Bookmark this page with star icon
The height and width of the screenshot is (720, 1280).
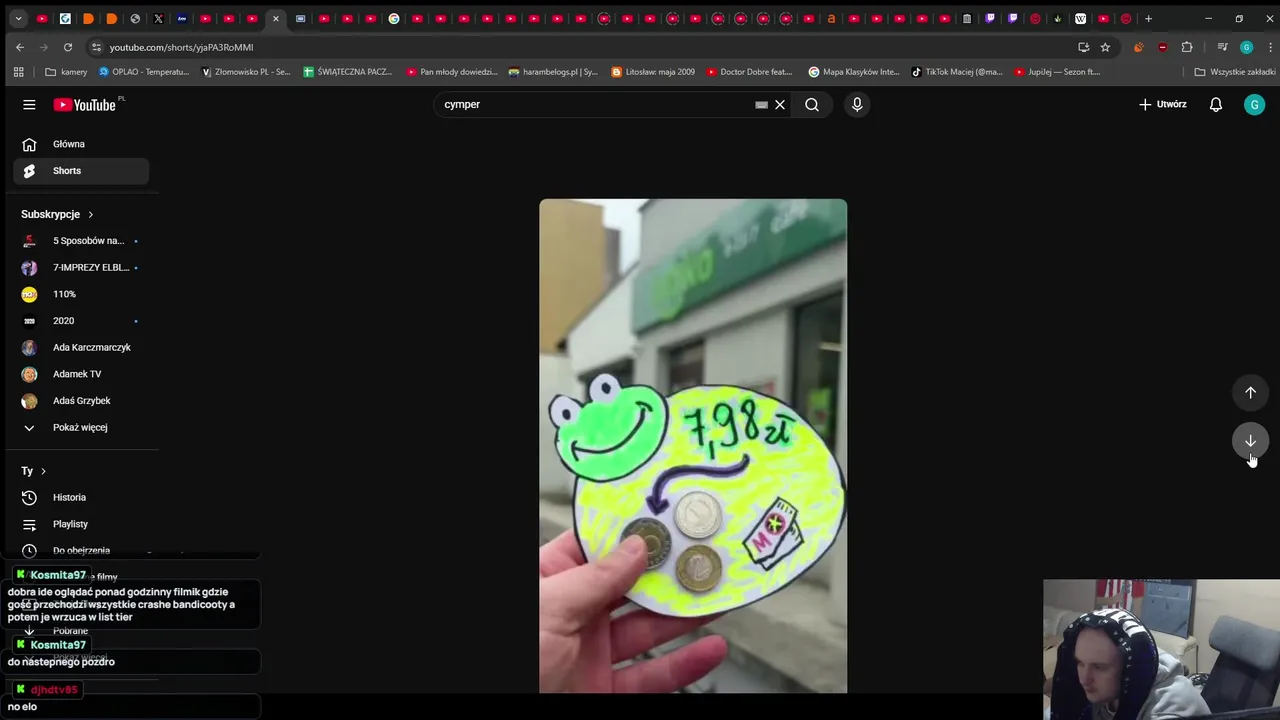tap(1105, 47)
